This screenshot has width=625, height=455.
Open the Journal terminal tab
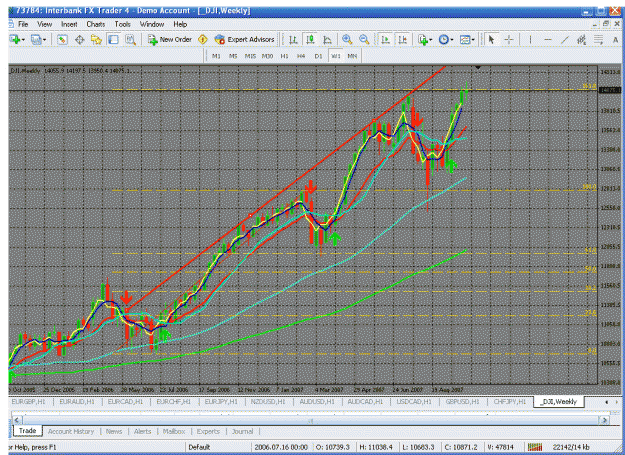pos(242,431)
